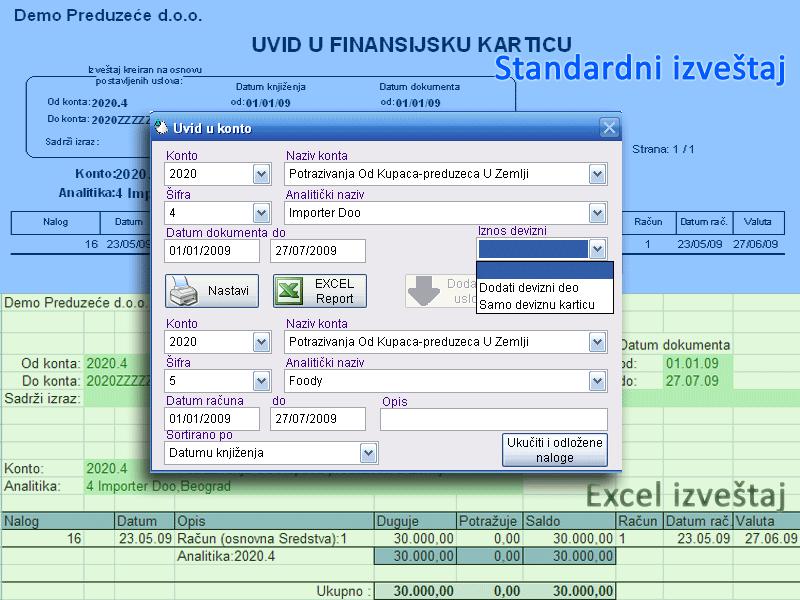Close the Uvid u konto dialog
Screen dimensions: 800x600
[x=608, y=128]
